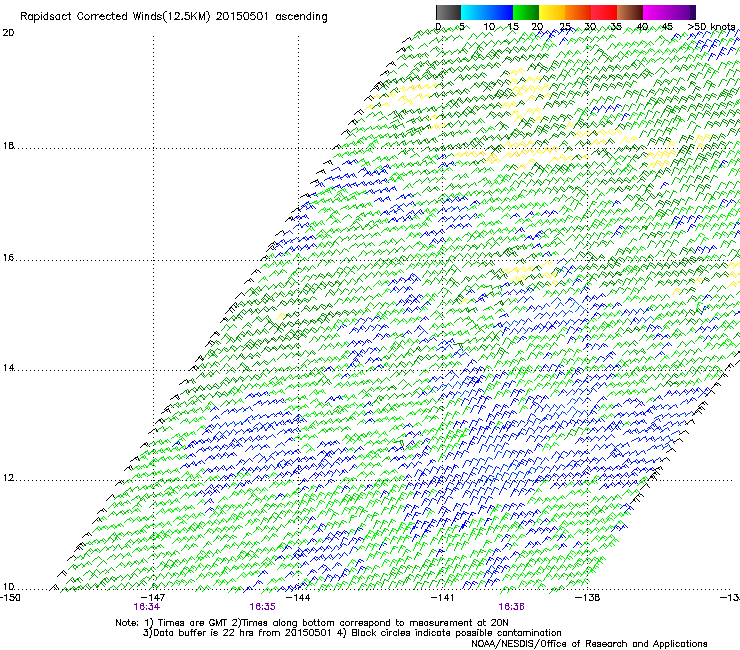Click the latitude axis label '12'
The width and height of the screenshot is (740, 650).
coord(8,478)
